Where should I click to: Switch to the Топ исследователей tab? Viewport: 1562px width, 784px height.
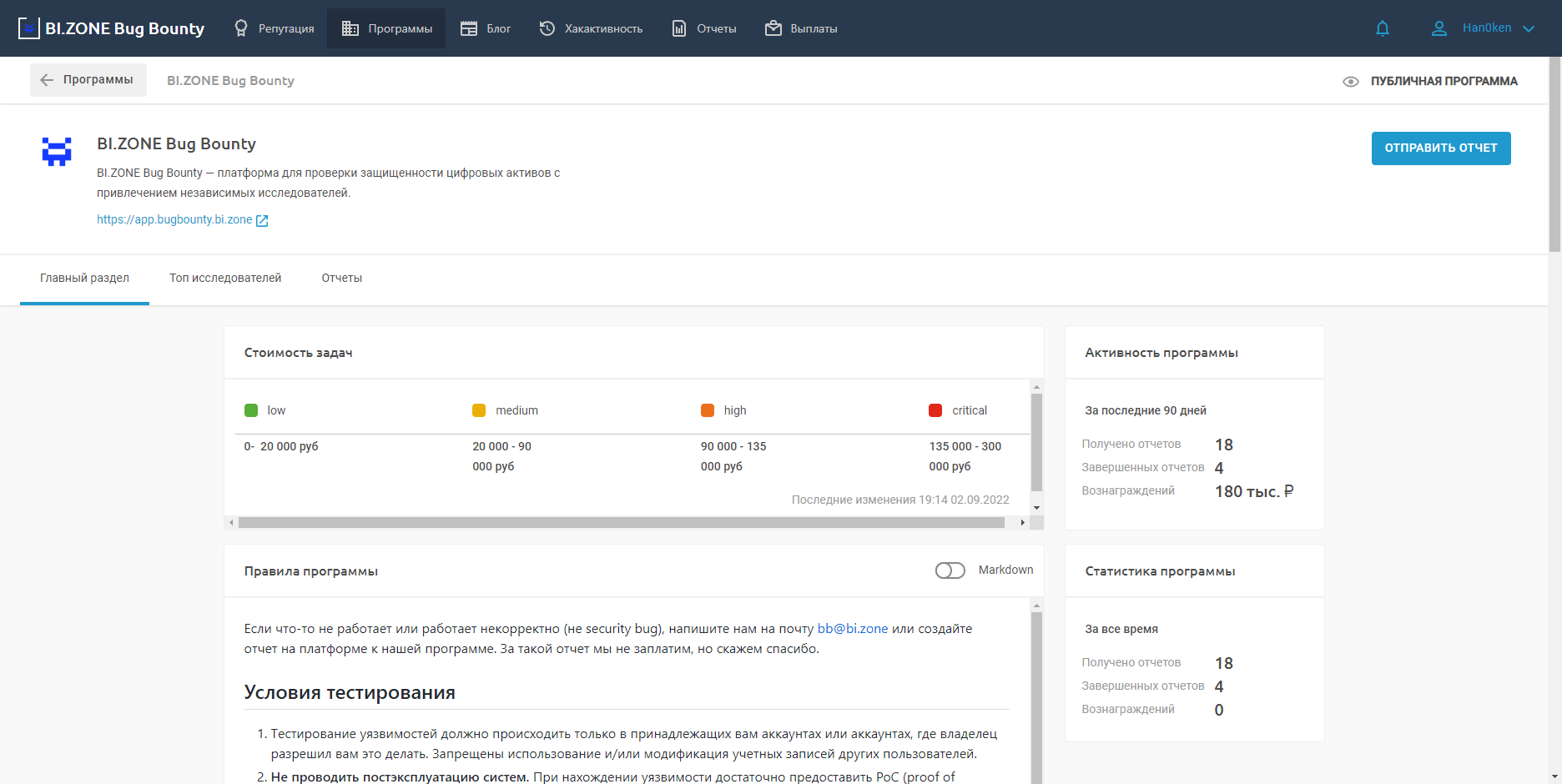225,278
